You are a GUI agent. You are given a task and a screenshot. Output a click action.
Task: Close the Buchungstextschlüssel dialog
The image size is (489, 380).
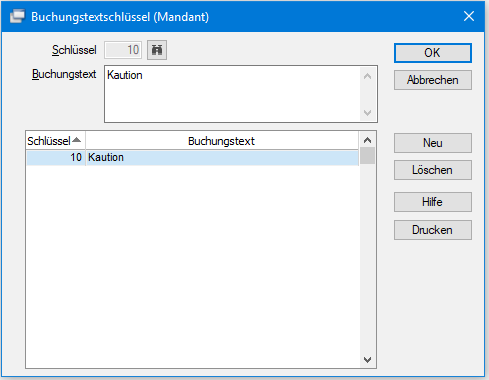tap(469, 16)
